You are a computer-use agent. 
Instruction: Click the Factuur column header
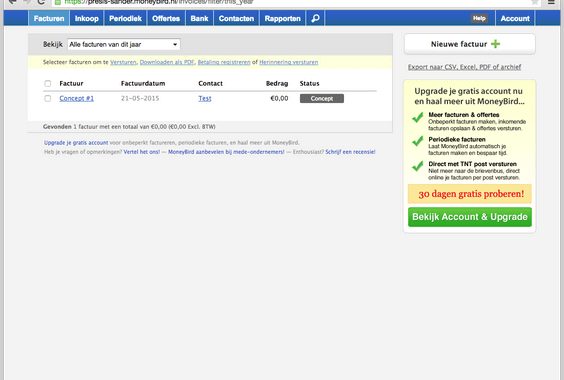click(x=71, y=83)
